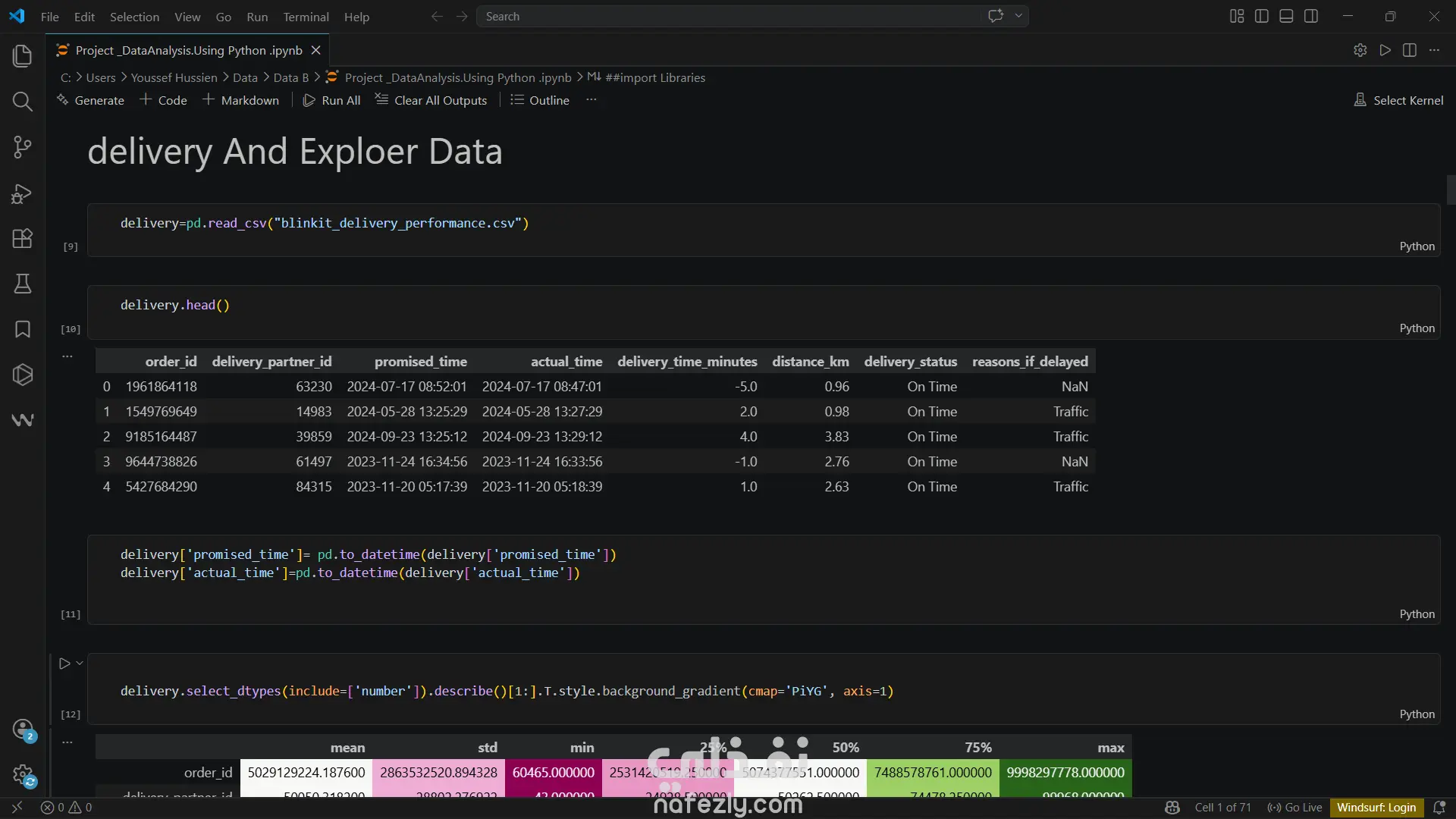Toggle the bottom panel
The image size is (1456, 819).
coord(1286,16)
